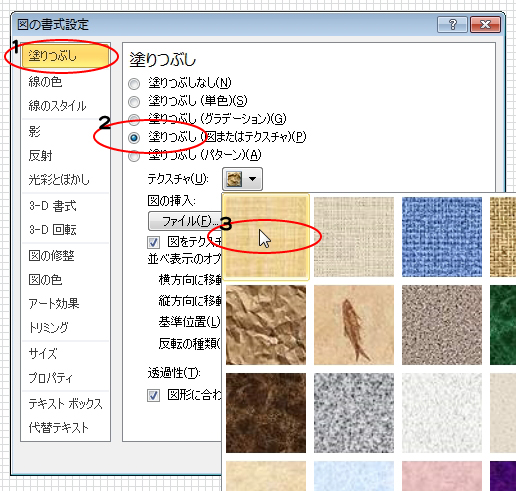This screenshot has width=516, height=491.
Task: Pick the green marble texture
Action: click(x=503, y=325)
